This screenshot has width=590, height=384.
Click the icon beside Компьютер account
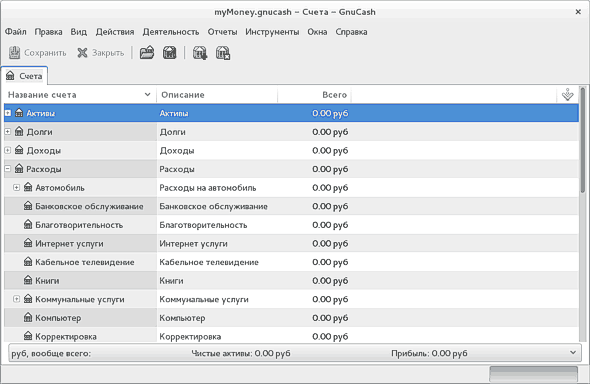[28, 317]
